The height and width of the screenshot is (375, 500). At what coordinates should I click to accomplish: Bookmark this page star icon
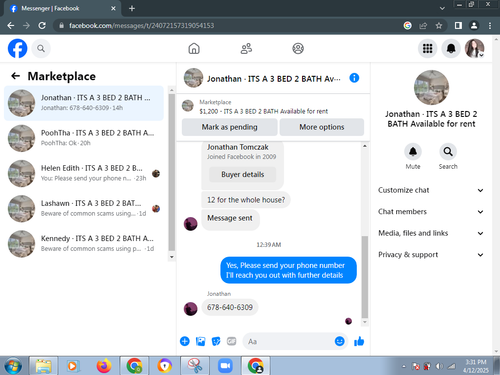[439, 26]
